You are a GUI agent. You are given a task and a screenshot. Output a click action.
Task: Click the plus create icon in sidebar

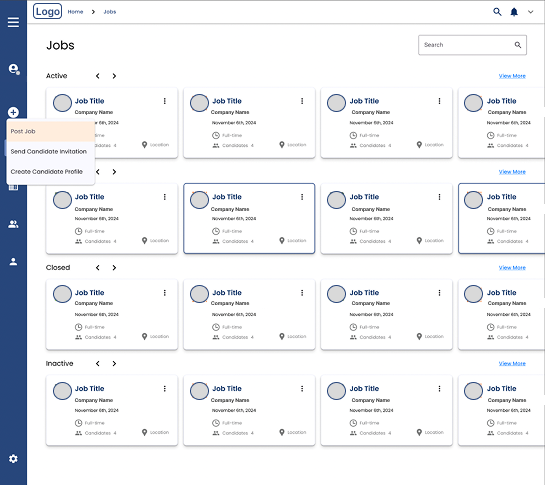tap(13, 112)
